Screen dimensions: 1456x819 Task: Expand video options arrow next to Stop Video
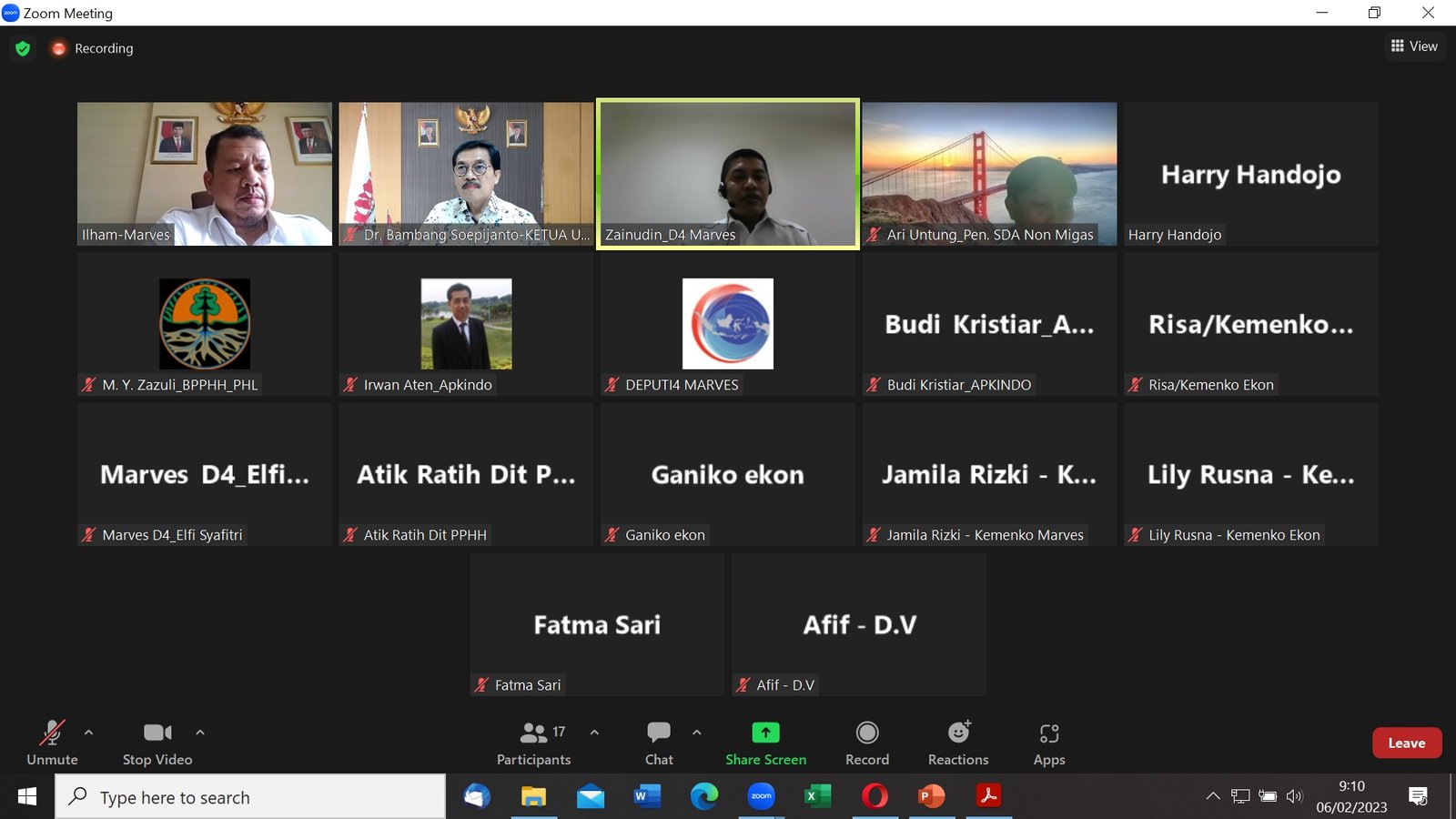click(200, 732)
